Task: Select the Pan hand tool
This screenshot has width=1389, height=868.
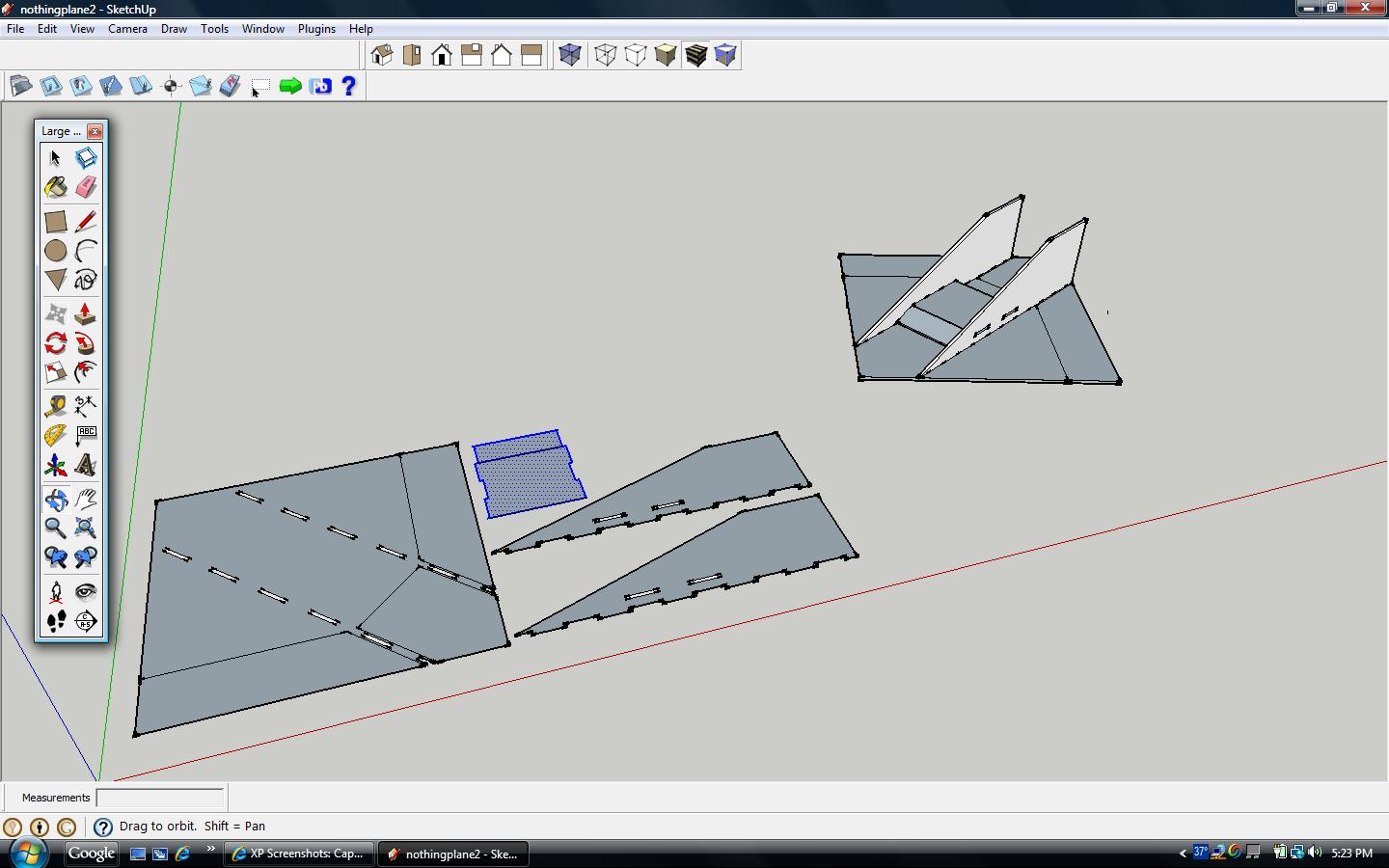Action: pyautogui.click(x=86, y=499)
